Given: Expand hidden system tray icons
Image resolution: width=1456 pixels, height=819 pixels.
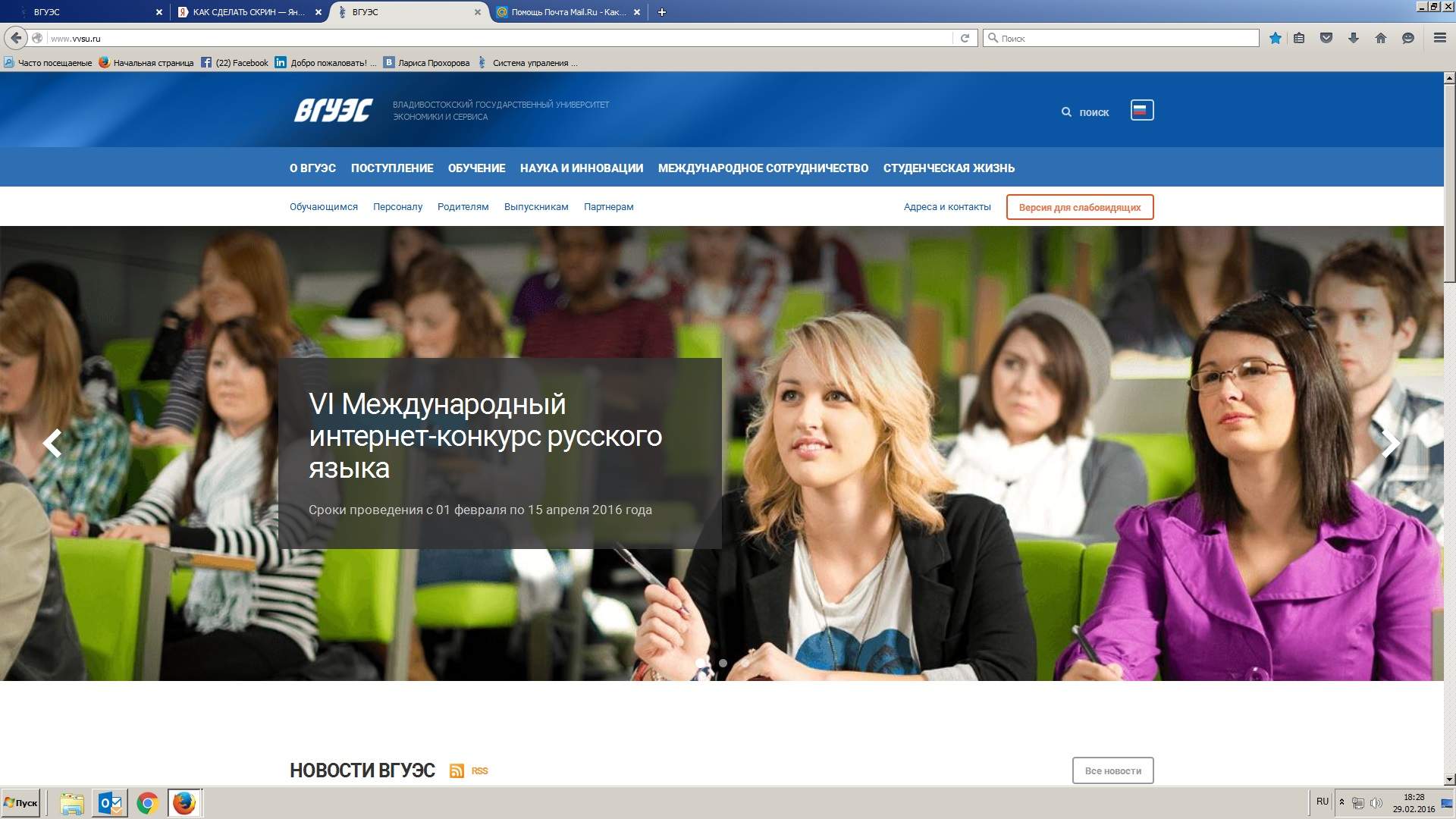Looking at the screenshot, I should point(1341,802).
